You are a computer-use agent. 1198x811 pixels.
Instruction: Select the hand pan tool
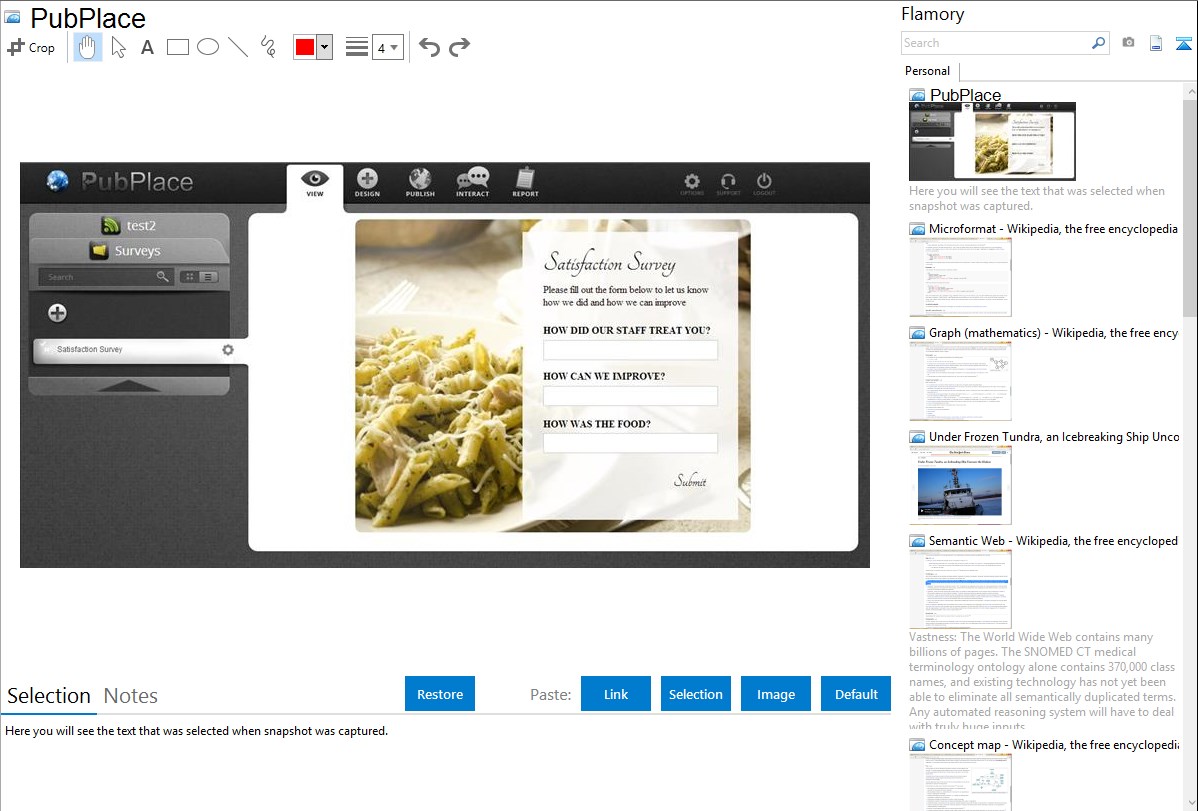tap(87, 47)
